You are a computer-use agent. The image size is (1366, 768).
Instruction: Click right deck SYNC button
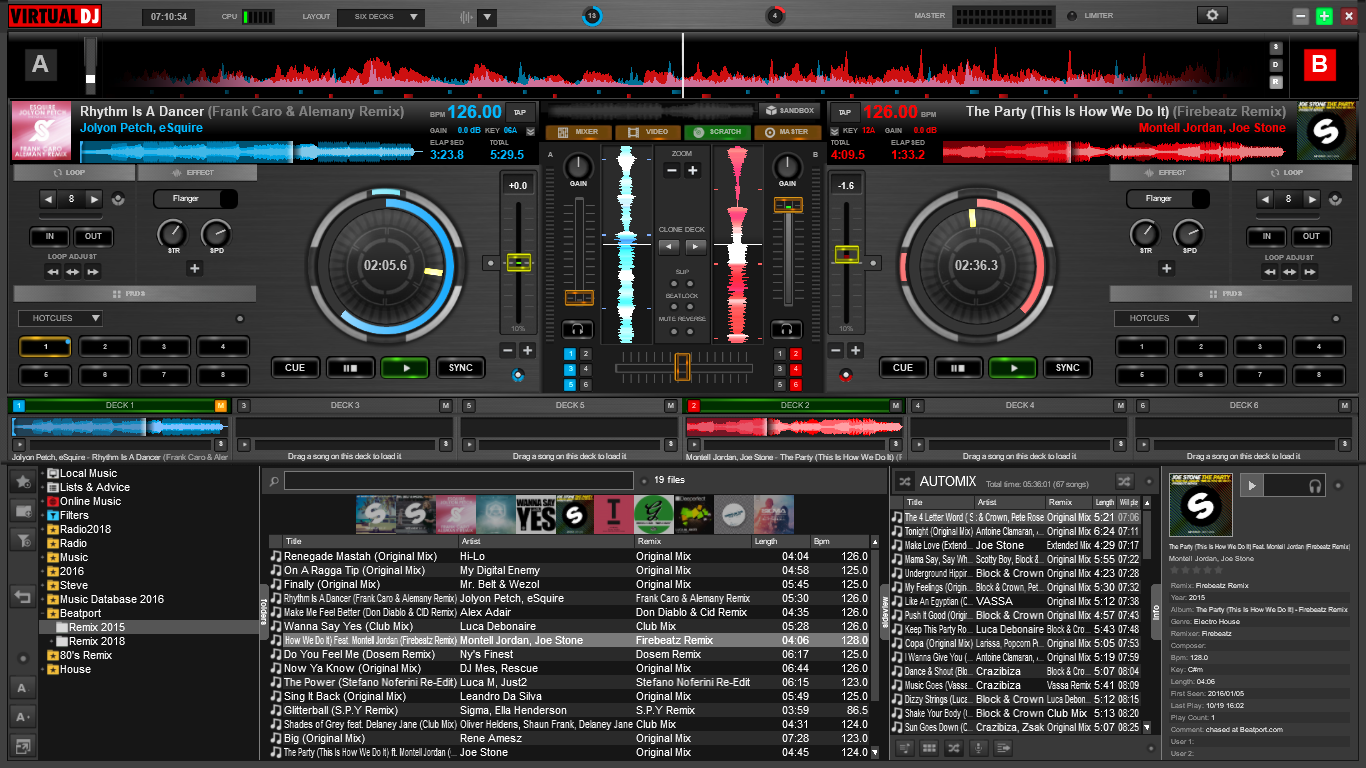coord(1068,368)
